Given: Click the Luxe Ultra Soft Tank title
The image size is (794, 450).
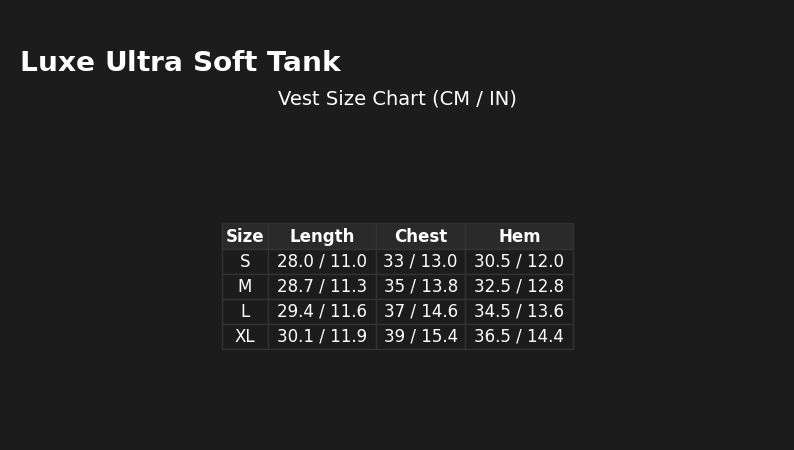Looking at the screenshot, I should coord(180,63).
